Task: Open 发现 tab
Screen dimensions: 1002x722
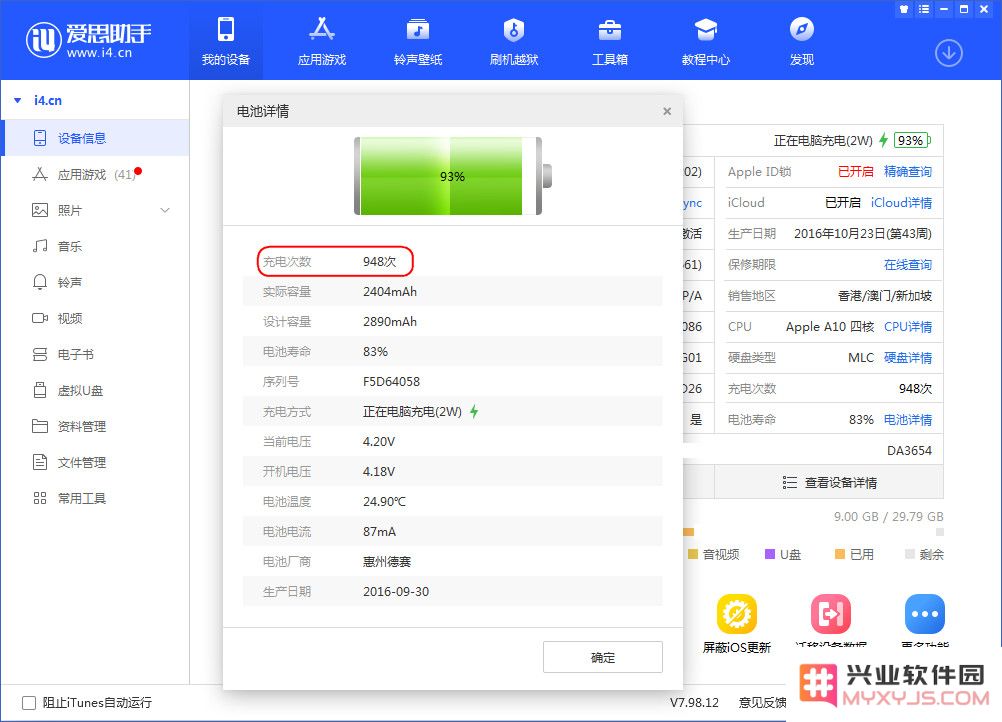Action: point(801,41)
